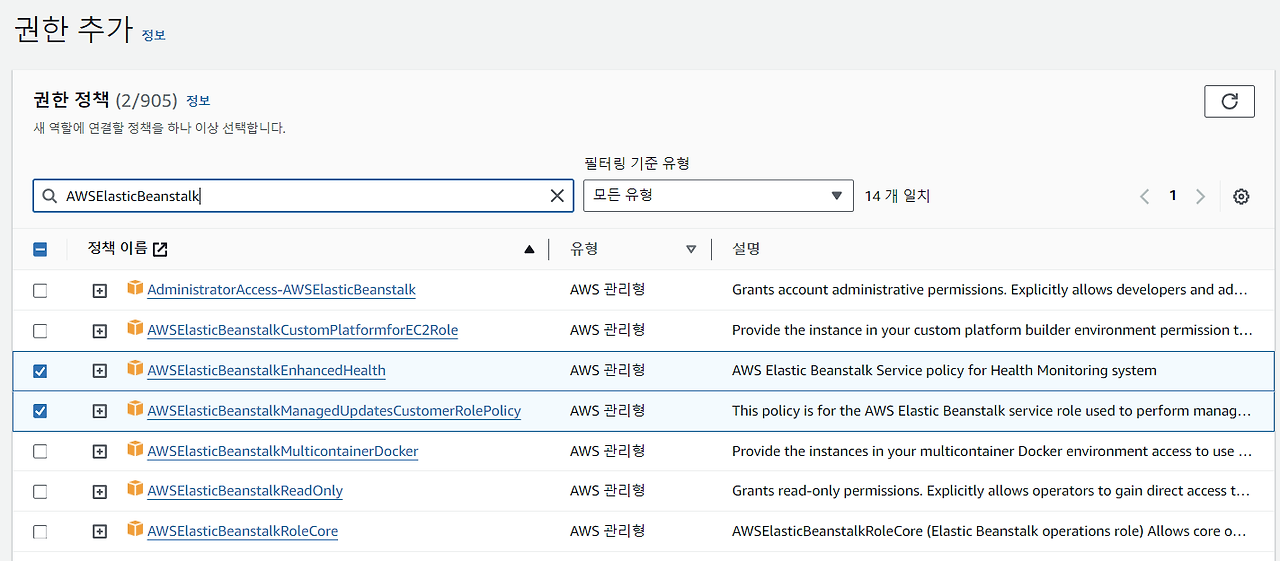Click the 설명 column header
1280x561 pixels.
(746, 249)
